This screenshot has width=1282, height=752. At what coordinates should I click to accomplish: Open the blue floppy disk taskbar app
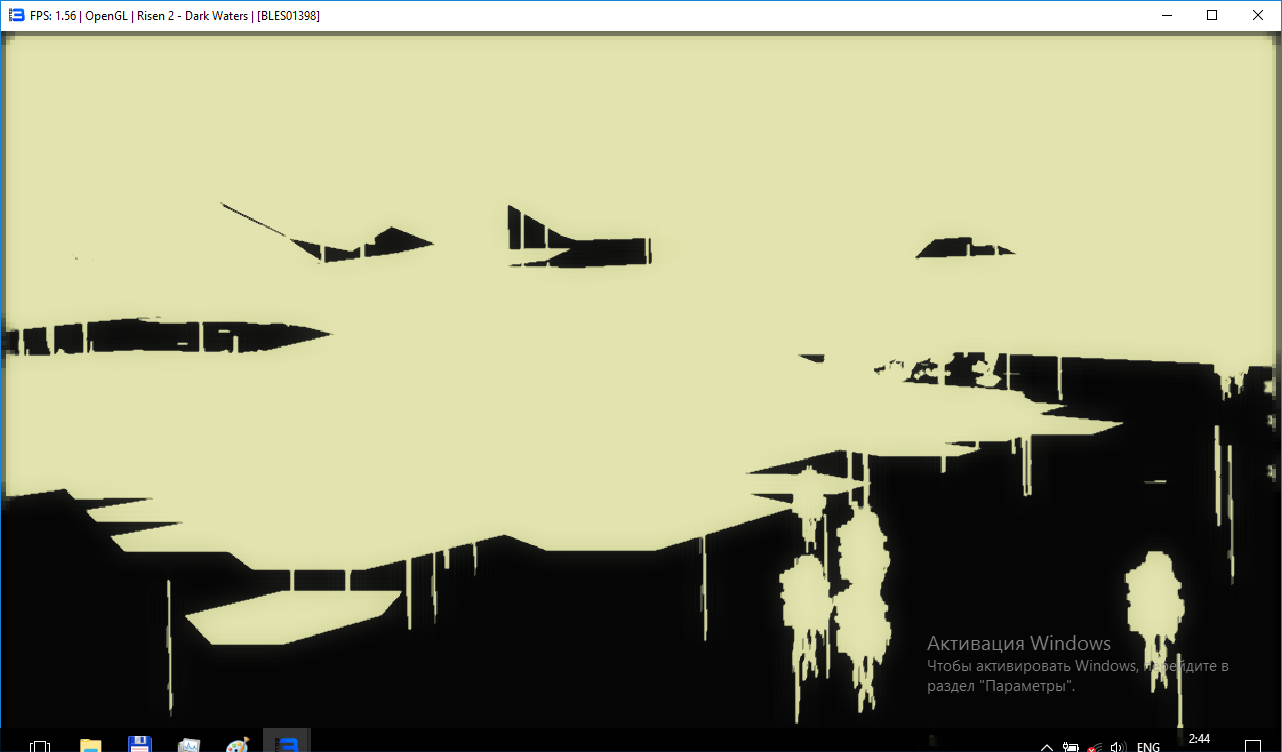(139, 745)
